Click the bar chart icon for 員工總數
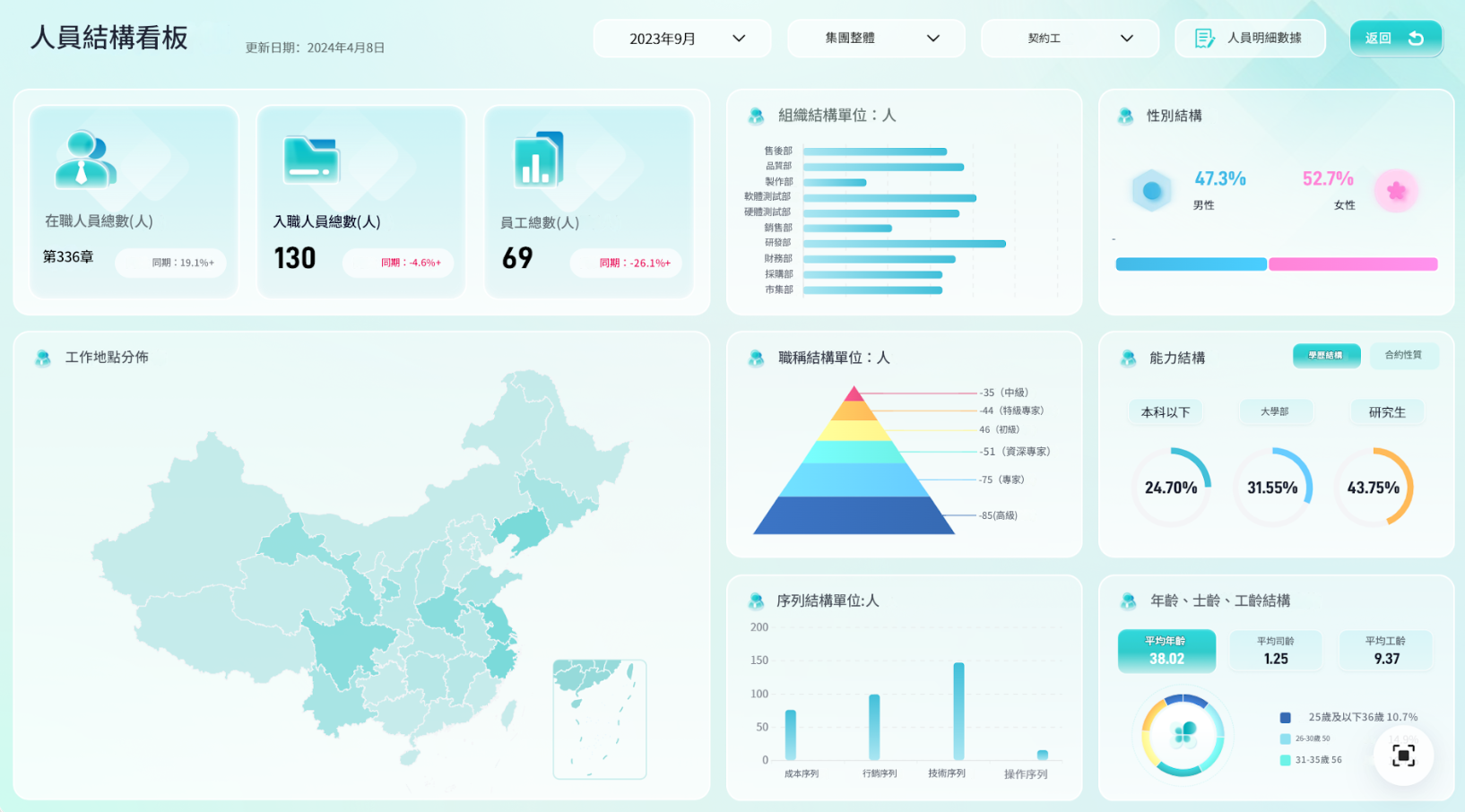 coord(538,160)
